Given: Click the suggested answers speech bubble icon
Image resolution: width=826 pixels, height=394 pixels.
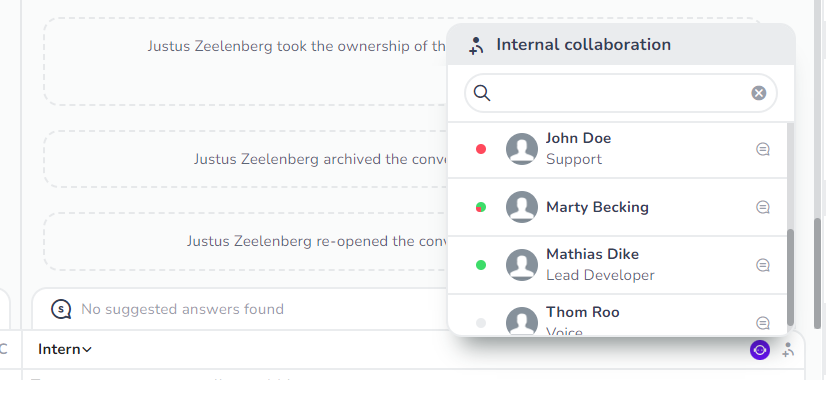Looking at the screenshot, I should click(61, 309).
